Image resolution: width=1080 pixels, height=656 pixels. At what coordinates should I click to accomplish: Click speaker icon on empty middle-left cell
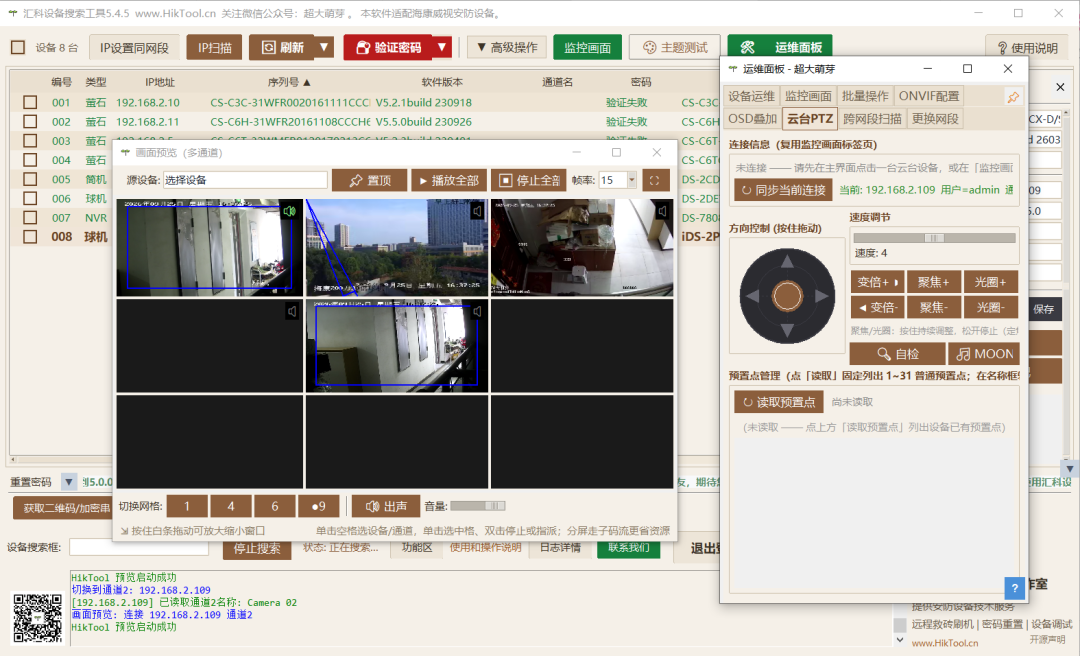point(292,311)
